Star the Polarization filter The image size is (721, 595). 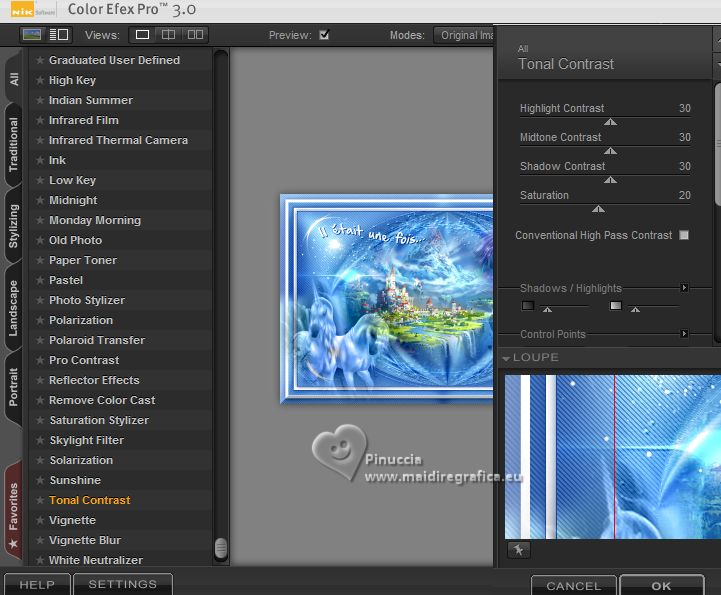[x=40, y=320]
